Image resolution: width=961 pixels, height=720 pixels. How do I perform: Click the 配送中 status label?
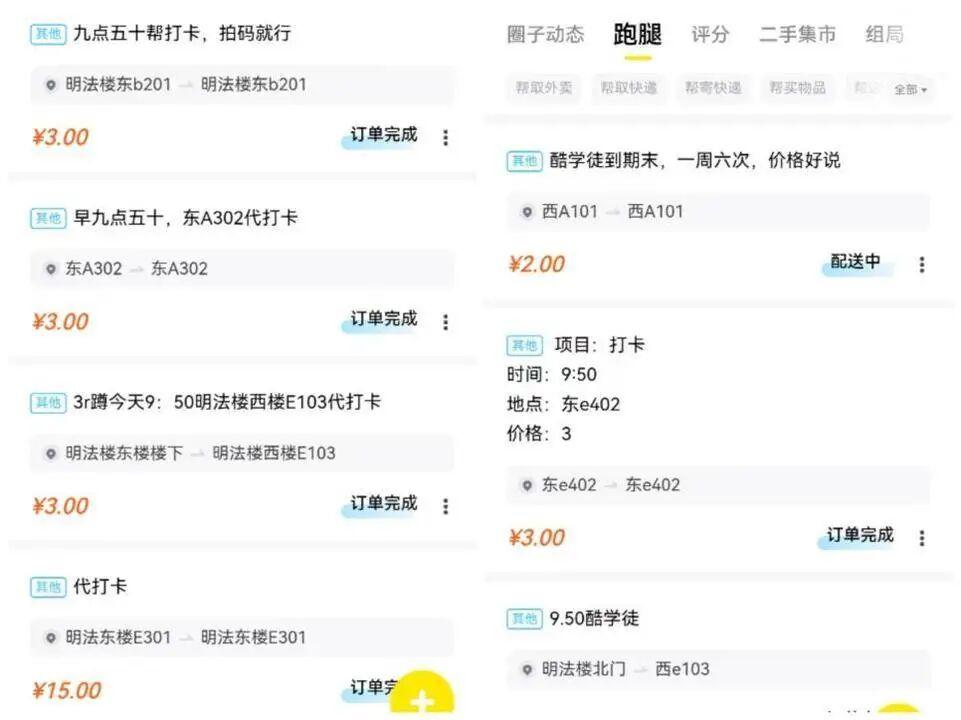856,262
